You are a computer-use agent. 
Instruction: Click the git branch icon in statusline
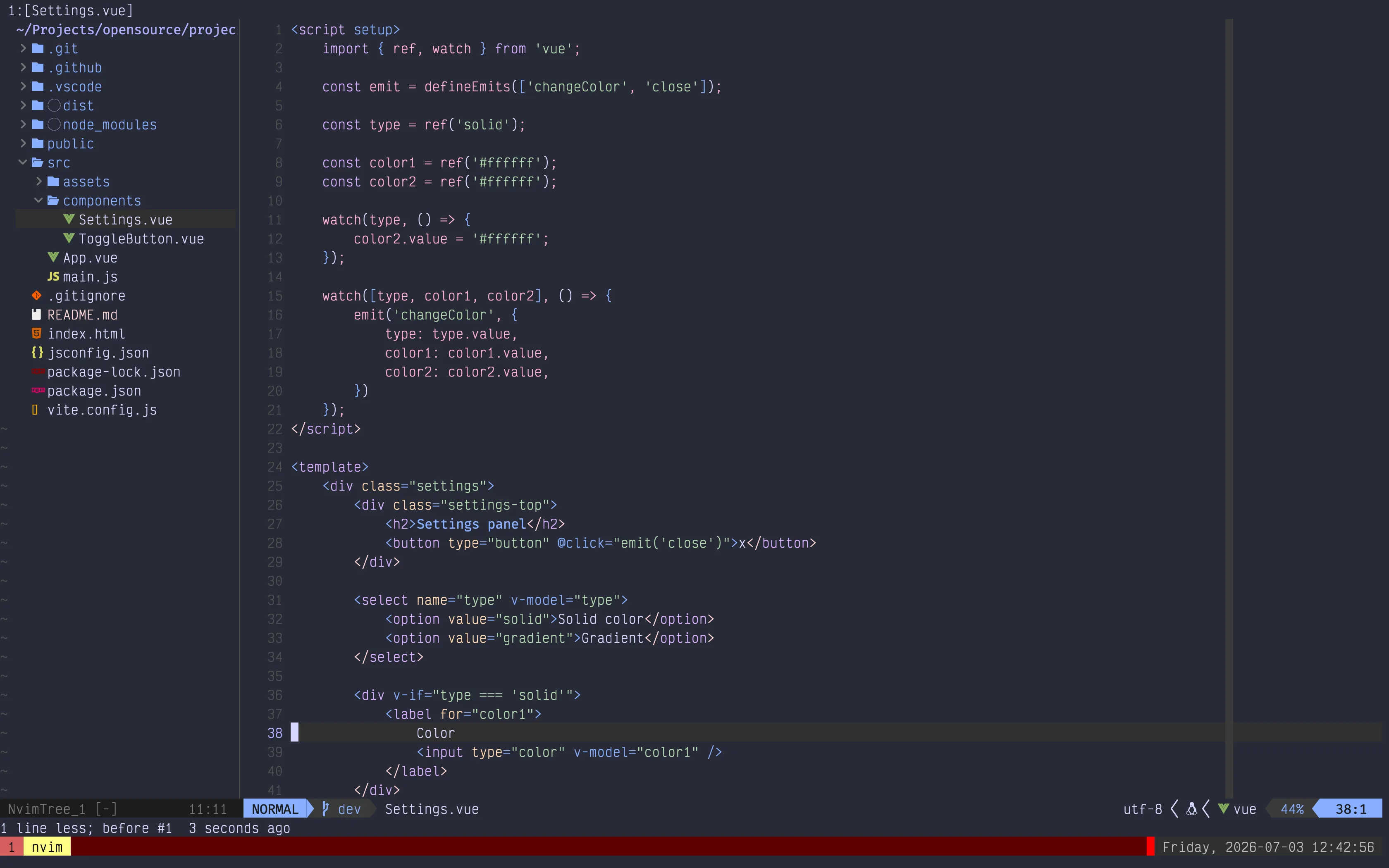tap(325, 809)
